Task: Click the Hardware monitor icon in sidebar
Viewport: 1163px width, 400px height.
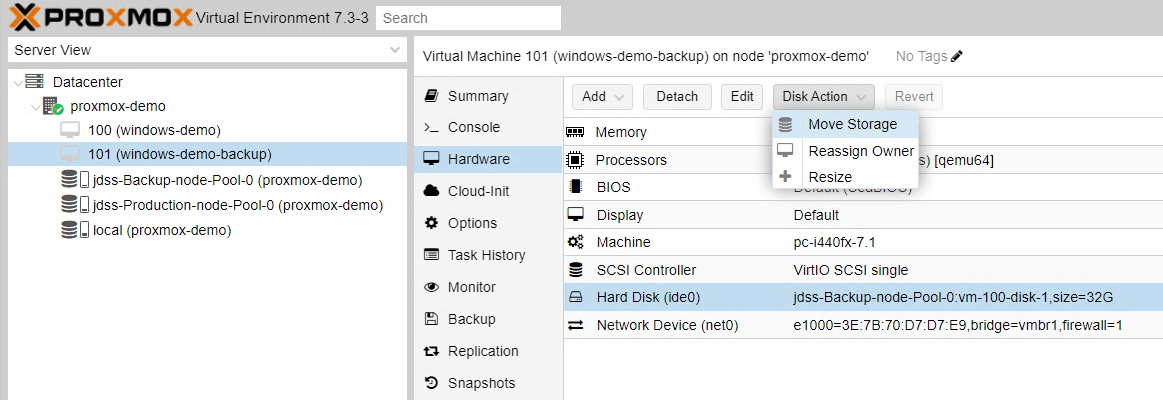Action: click(x=431, y=159)
